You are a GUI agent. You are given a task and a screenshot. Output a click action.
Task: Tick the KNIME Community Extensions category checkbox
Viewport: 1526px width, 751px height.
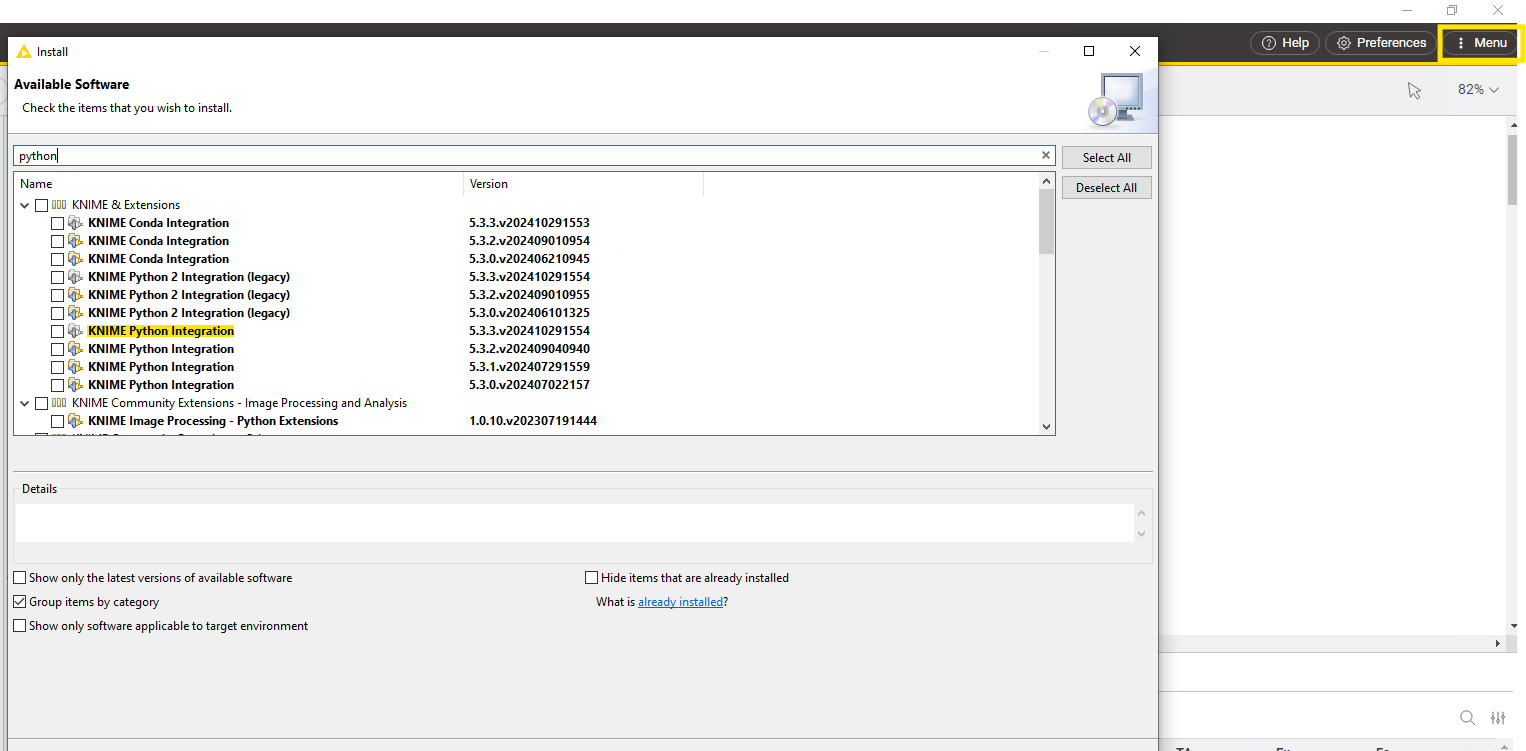point(41,403)
